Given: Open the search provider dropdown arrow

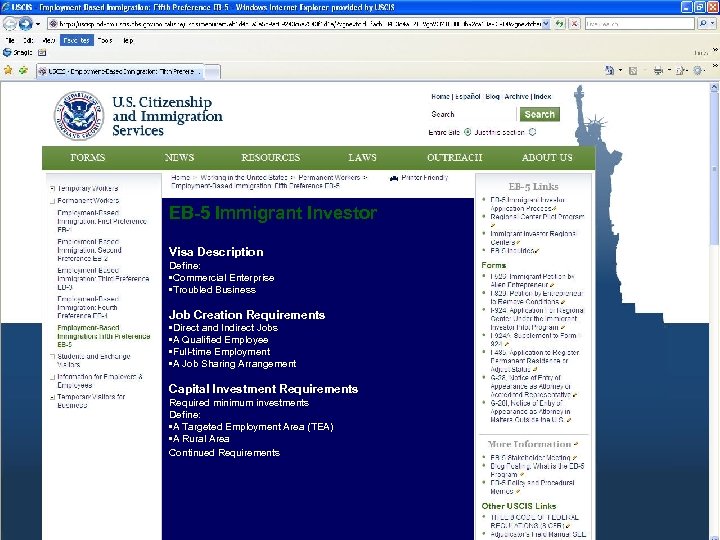Looking at the screenshot, I should click(x=713, y=23).
